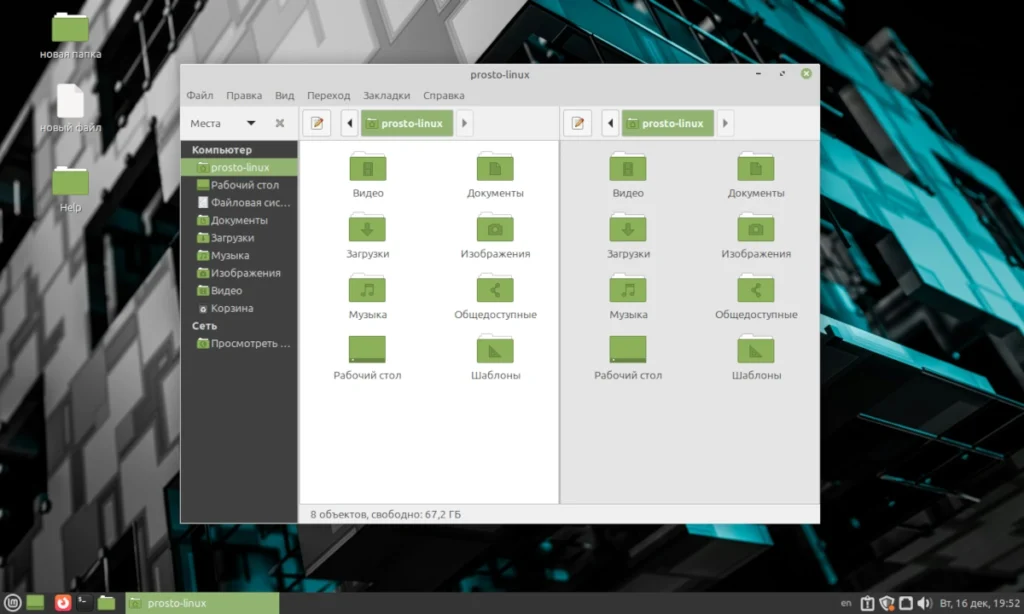Select новая папка desktop folder

pyautogui.click(x=71, y=36)
